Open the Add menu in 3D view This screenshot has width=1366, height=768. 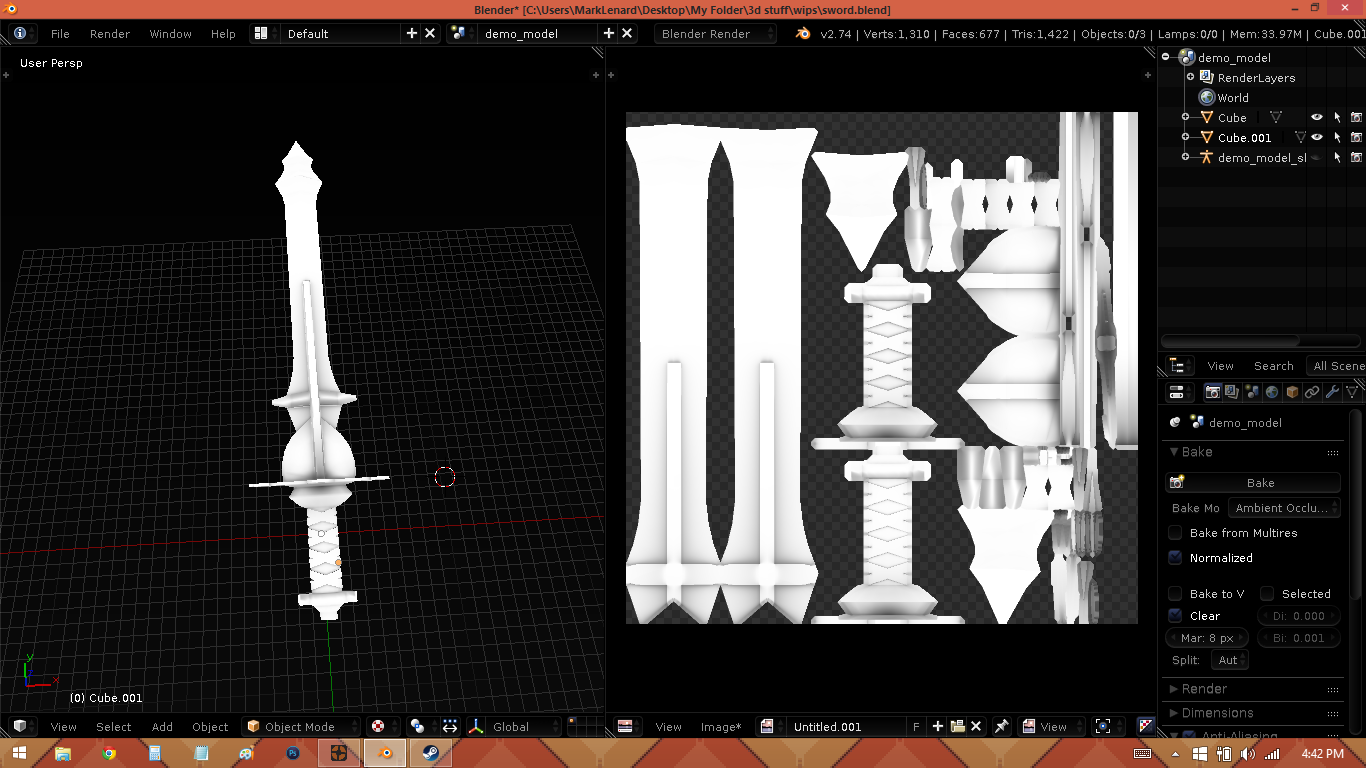(x=162, y=727)
